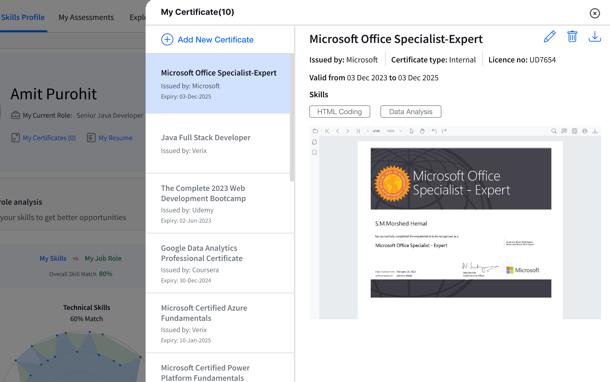Screen dimensions: 610x382
Task: Select the hand pan tool
Action: tap(422, 131)
